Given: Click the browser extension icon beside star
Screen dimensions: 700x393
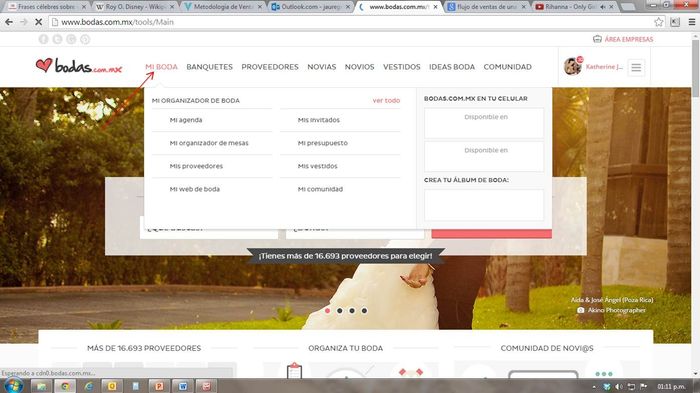Looking at the screenshot, I should click(x=675, y=22).
